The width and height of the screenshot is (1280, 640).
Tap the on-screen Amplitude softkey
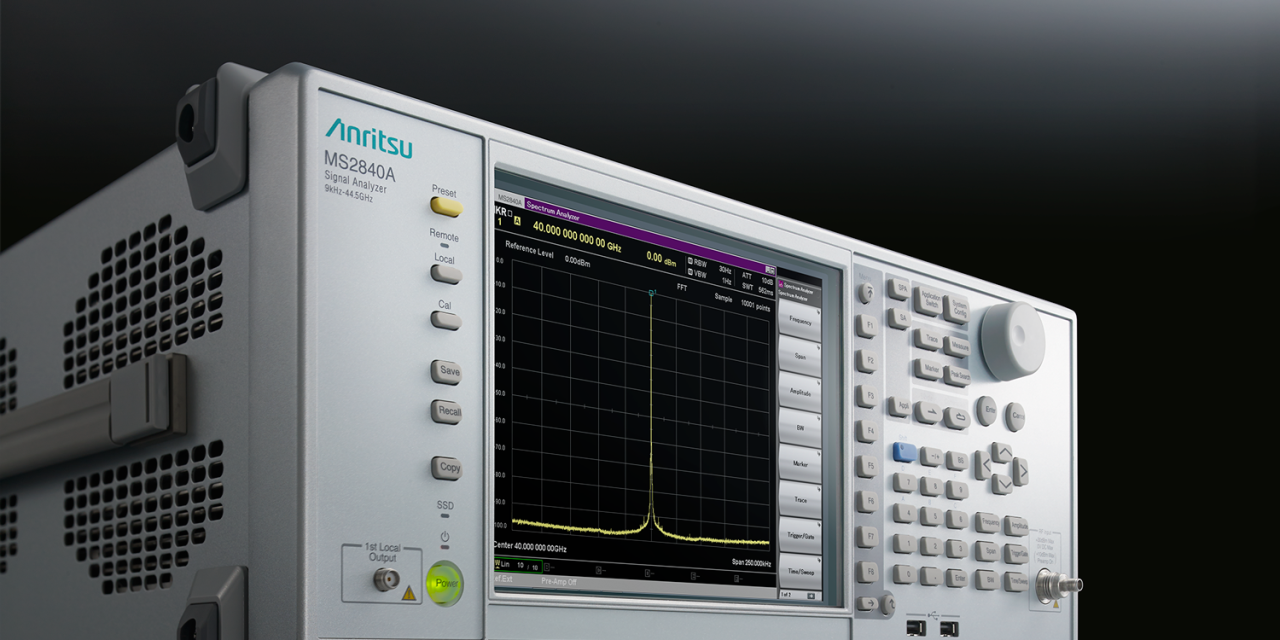[800, 393]
